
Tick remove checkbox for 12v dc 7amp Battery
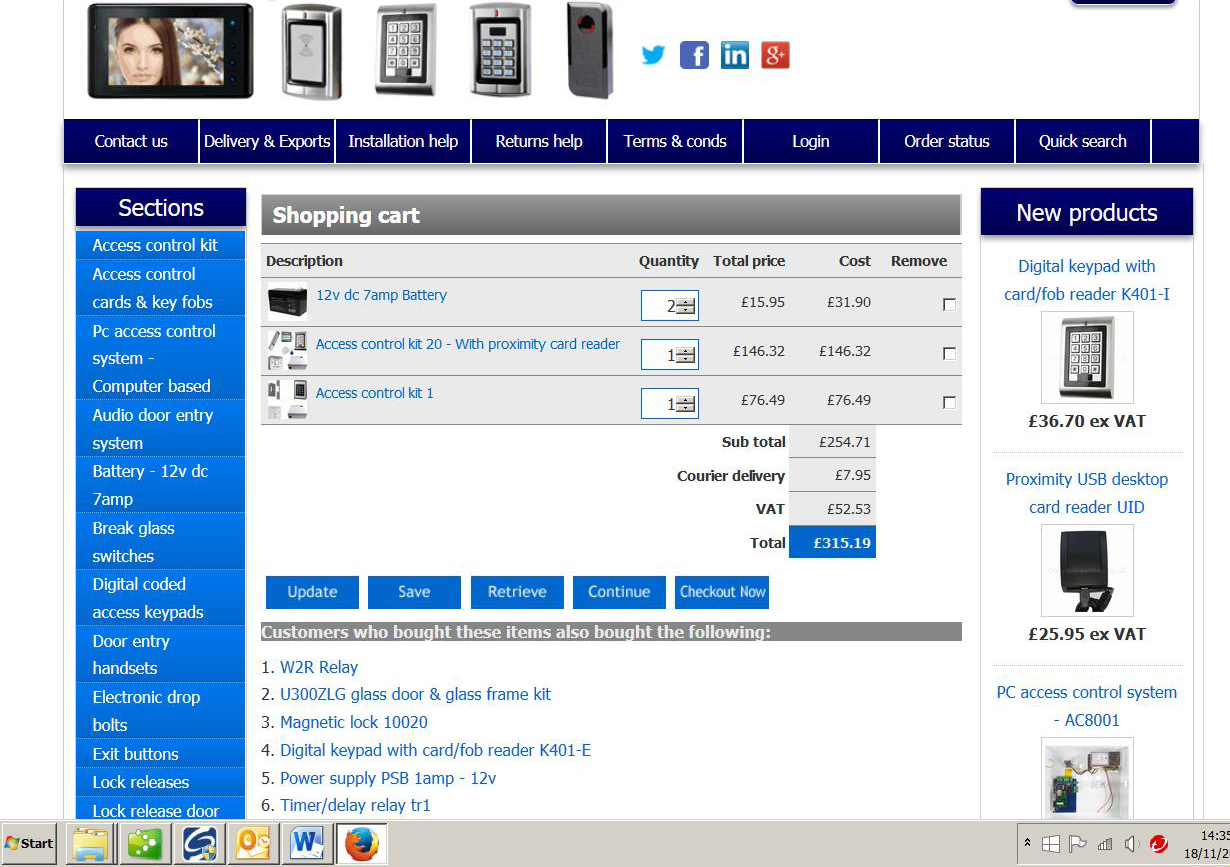click(x=949, y=304)
